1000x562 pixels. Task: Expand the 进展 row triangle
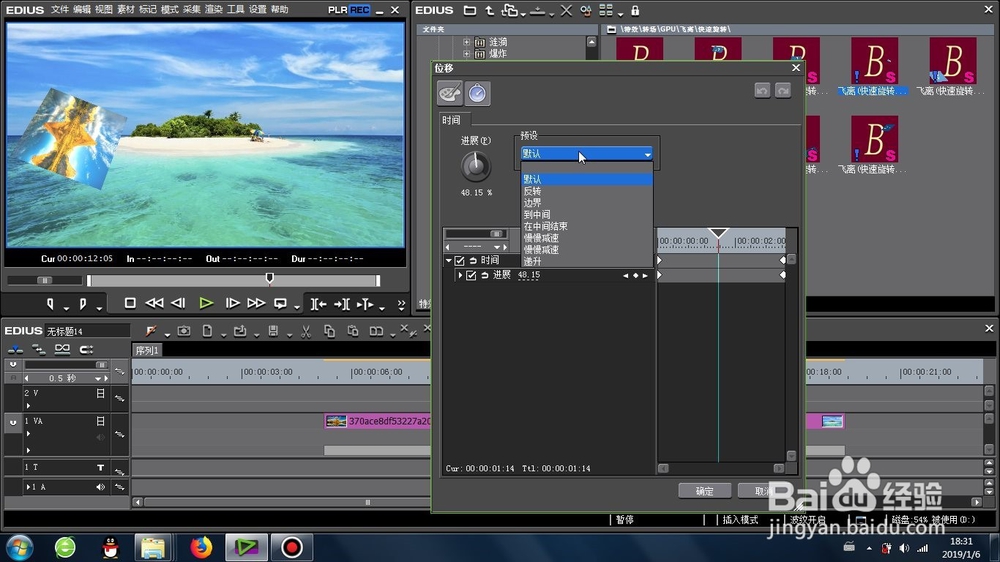click(460, 275)
